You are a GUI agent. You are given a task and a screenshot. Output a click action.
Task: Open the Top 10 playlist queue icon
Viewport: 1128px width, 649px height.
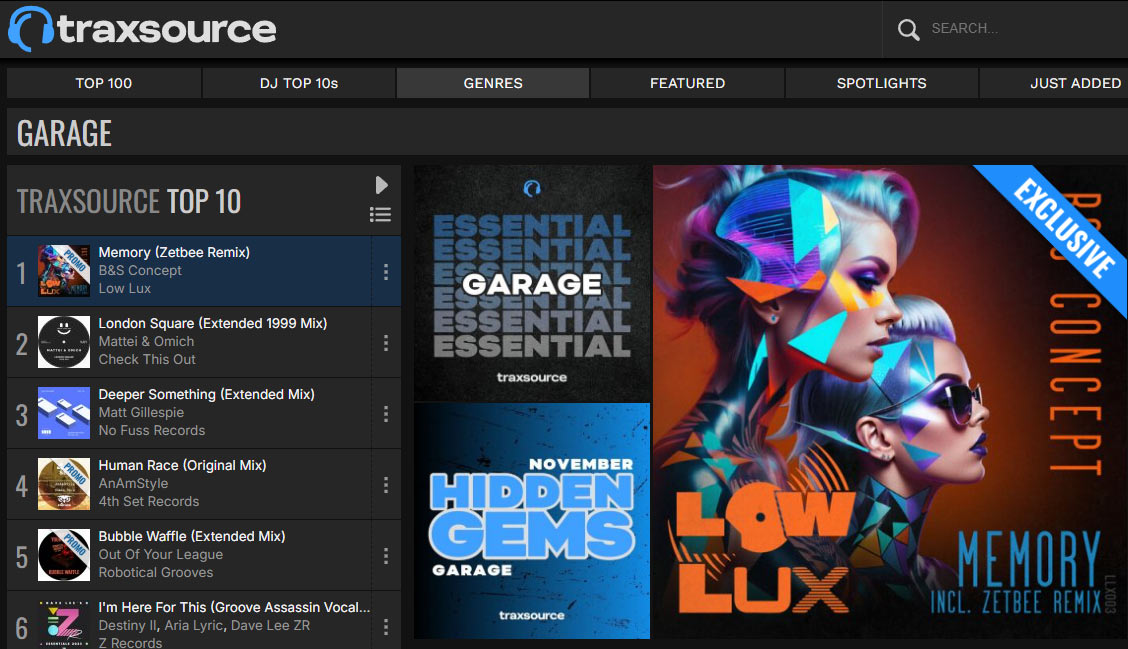click(380, 214)
